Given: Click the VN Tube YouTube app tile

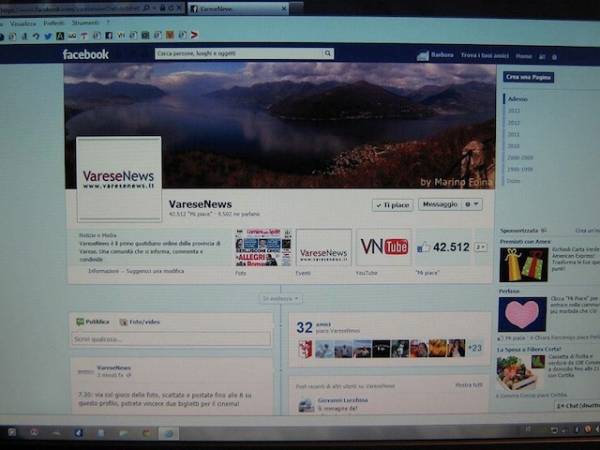Looking at the screenshot, I should tap(384, 247).
